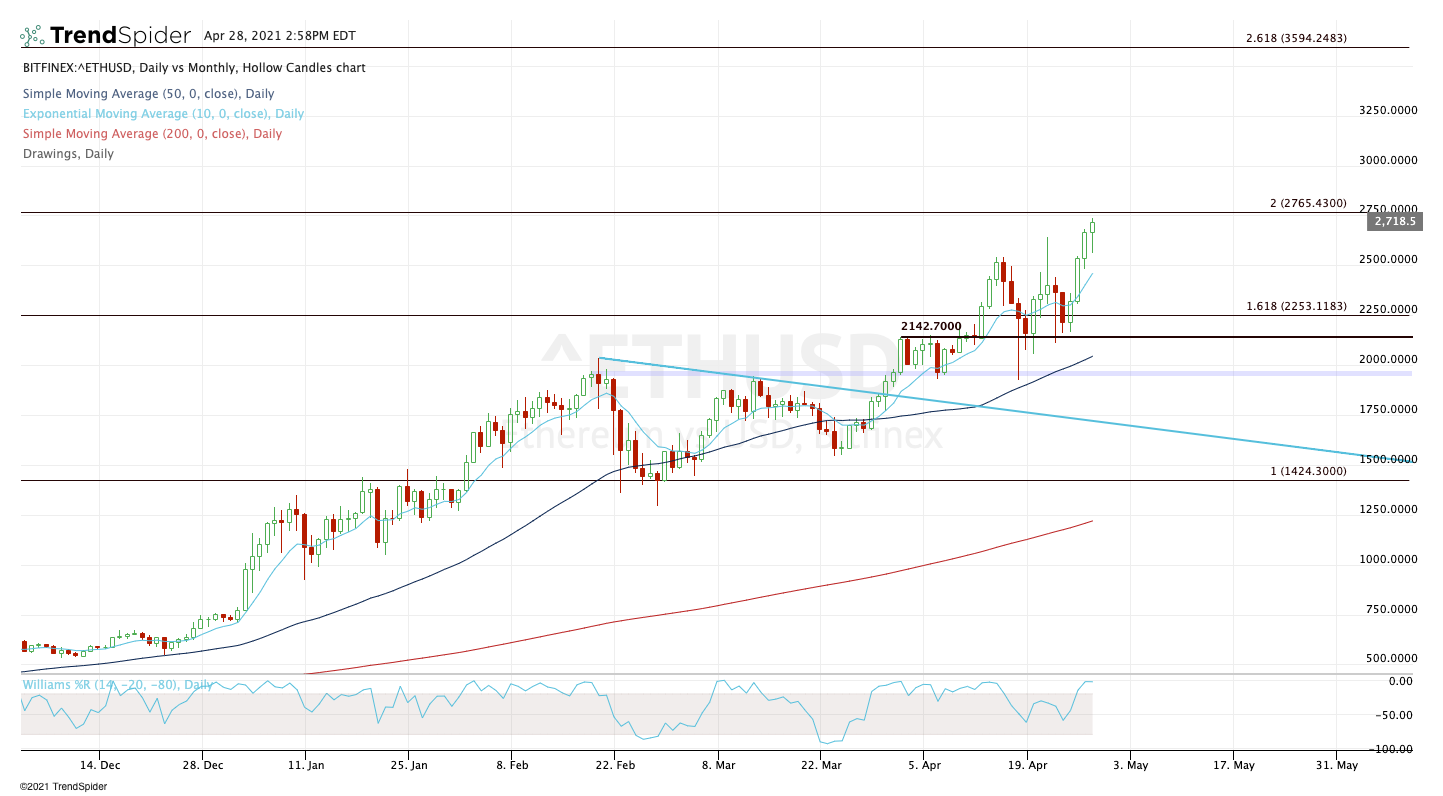The width and height of the screenshot is (1443, 796).
Task: Click the 2500.0000 price axis label
Action: coord(1390,259)
